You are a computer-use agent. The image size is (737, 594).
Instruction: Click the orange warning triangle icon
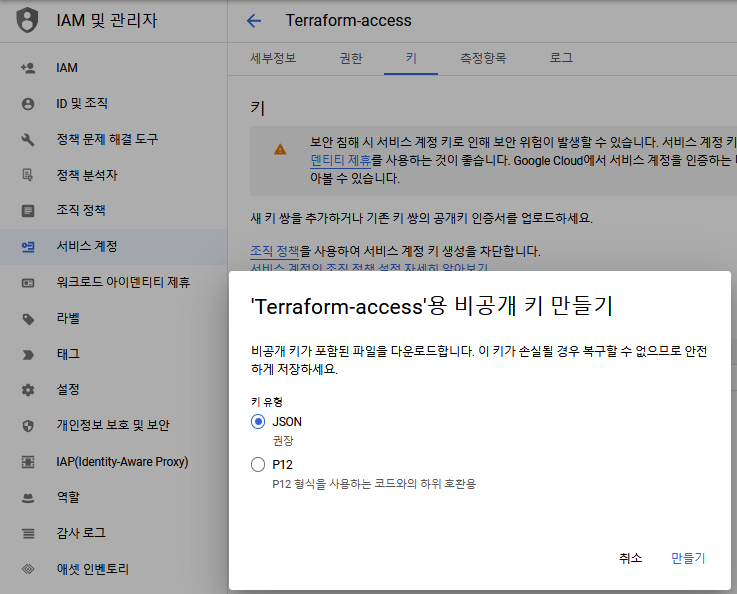[x=280, y=149]
